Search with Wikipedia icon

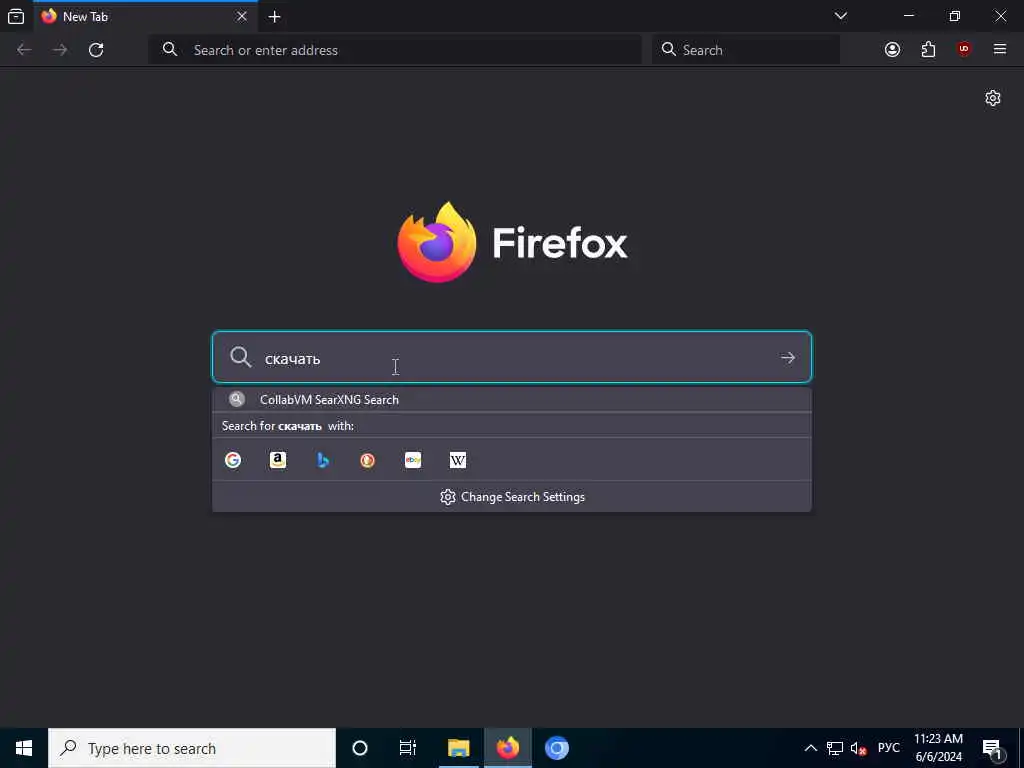click(458, 460)
